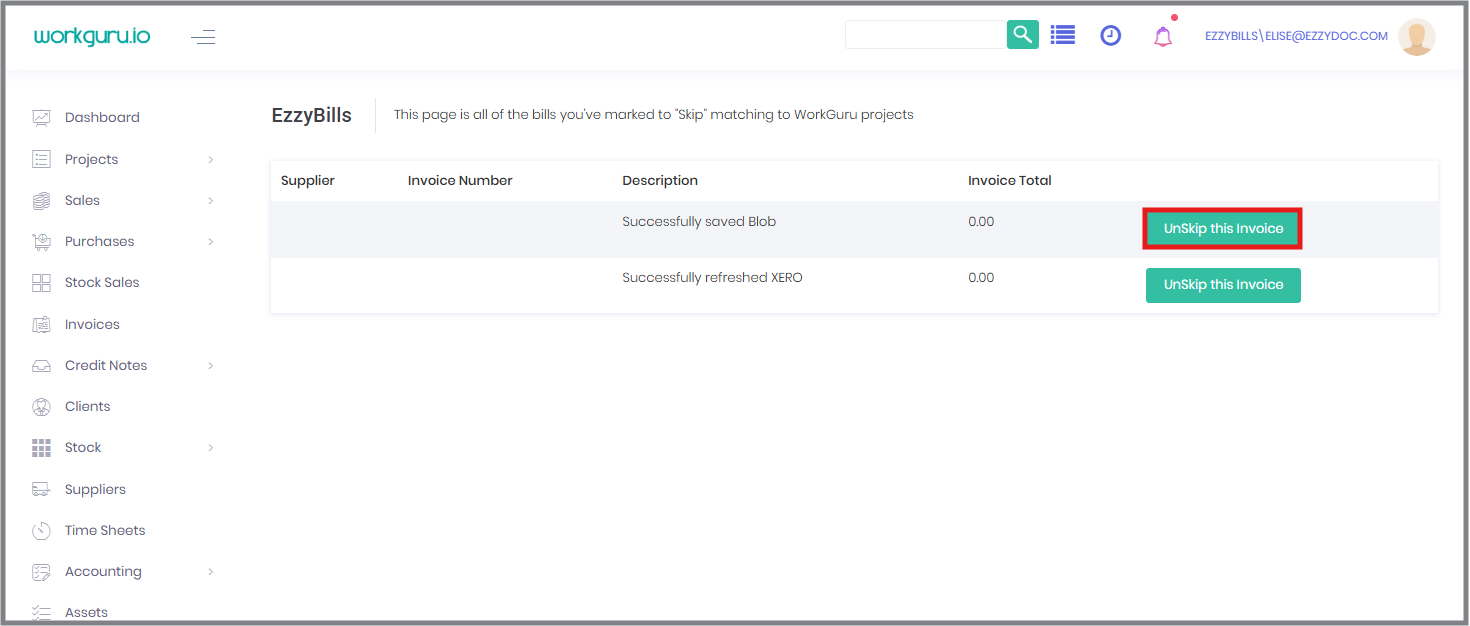This screenshot has width=1470, height=626.
Task: Select 'Successfully saved Blob' description text
Action: (x=699, y=222)
